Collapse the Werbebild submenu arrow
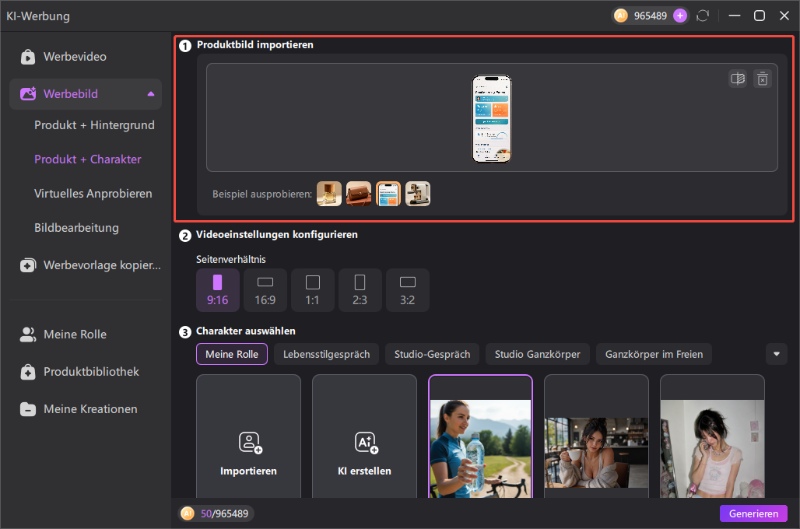Viewport: 800px width, 529px height. click(151, 94)
